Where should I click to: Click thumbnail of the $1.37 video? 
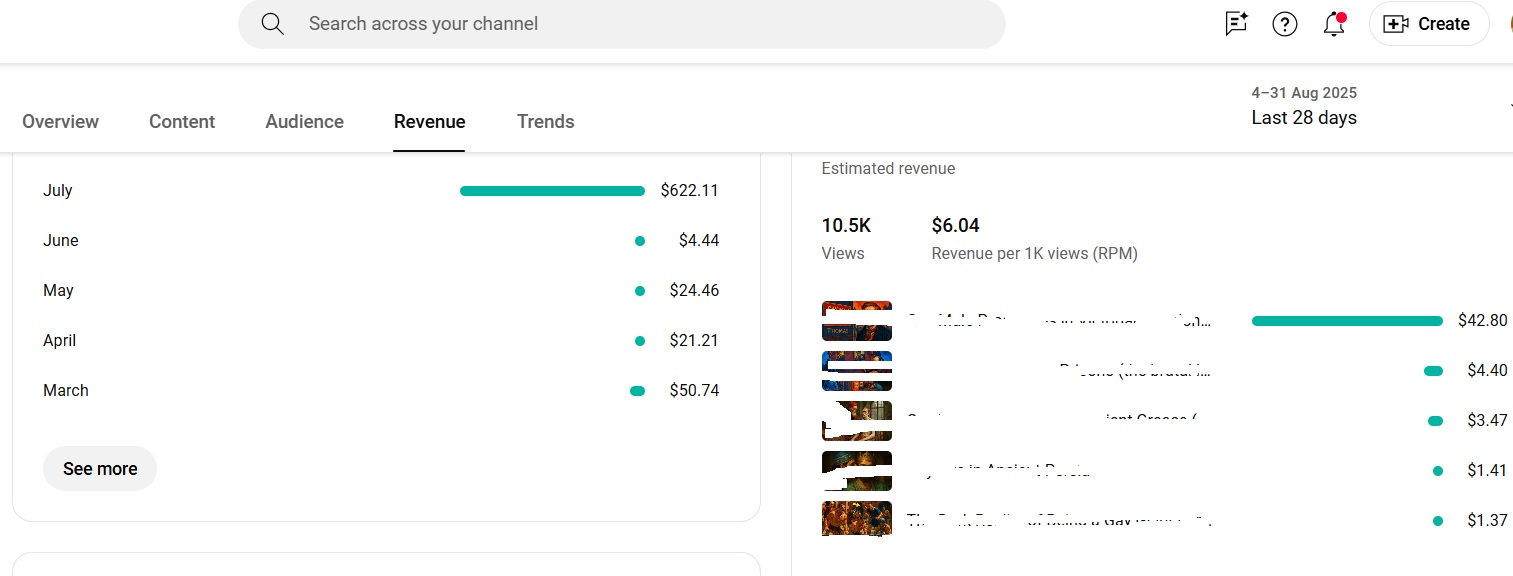(856, 520)
